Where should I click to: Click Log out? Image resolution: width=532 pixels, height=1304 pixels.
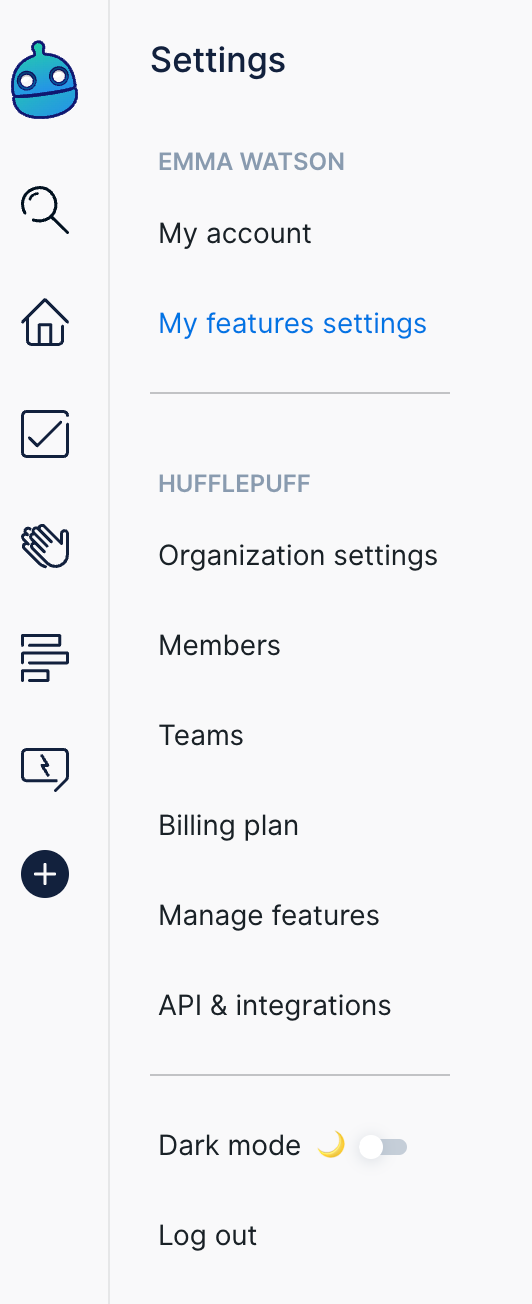click(208, 1235)
